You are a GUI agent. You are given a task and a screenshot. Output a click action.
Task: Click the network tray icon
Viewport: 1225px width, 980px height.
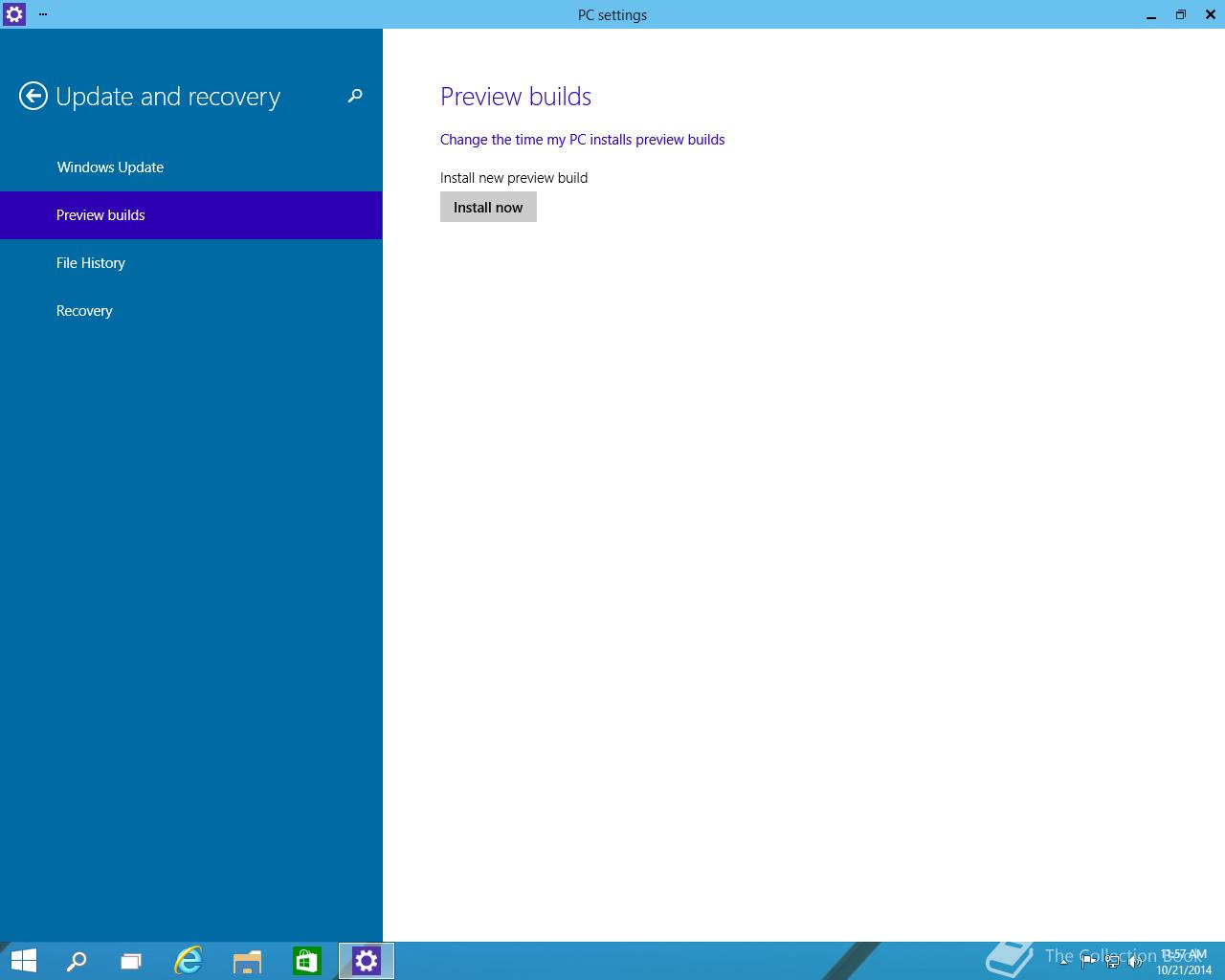1112,962
